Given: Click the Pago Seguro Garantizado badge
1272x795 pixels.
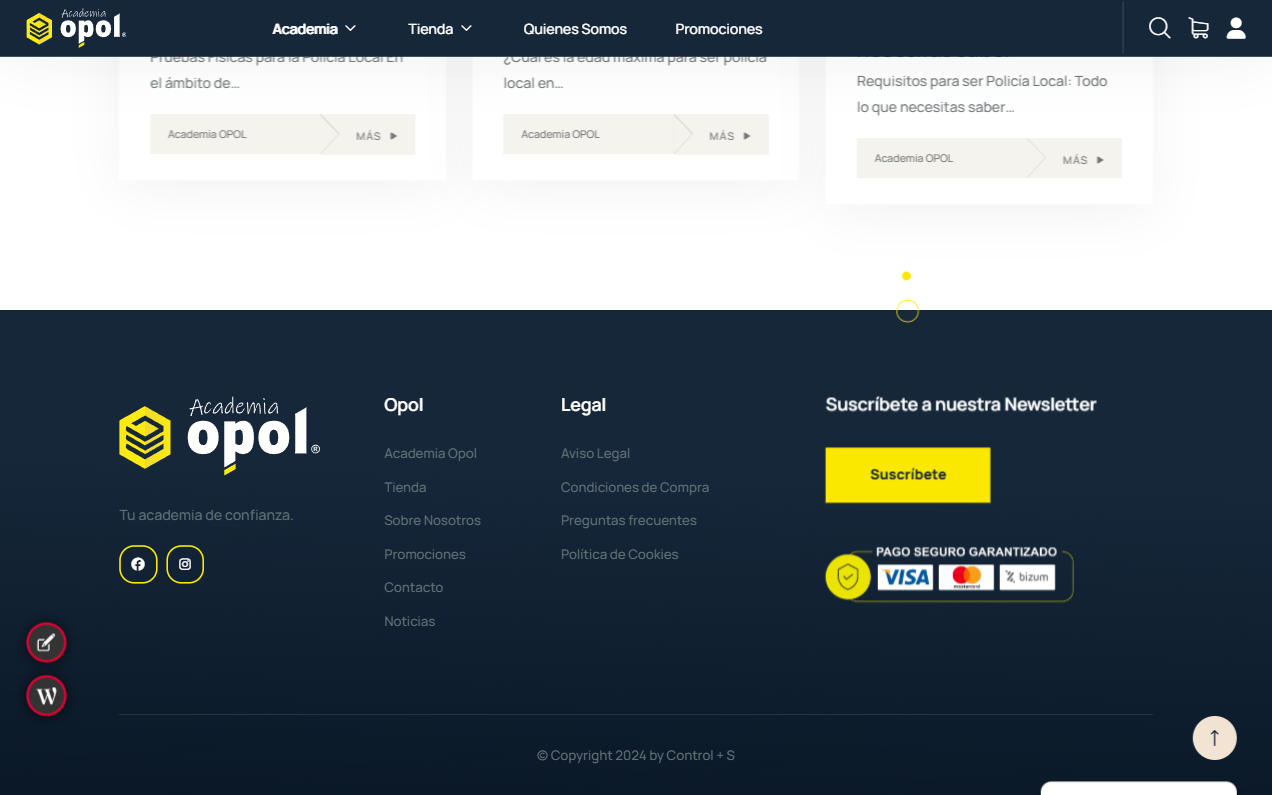Looking at the screenshot, I should (950, 575).
